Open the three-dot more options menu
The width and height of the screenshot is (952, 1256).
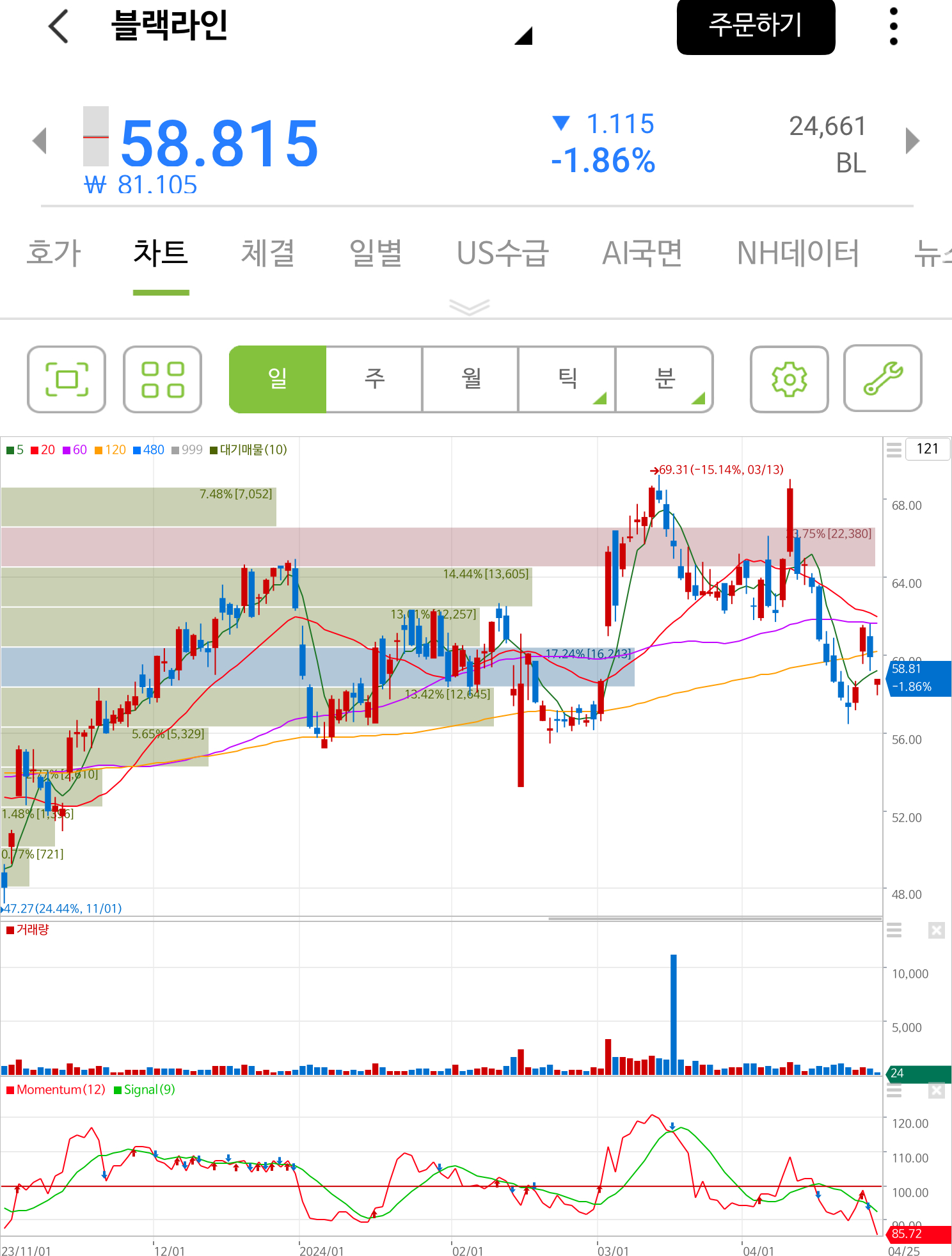click(x=894, y=26)
